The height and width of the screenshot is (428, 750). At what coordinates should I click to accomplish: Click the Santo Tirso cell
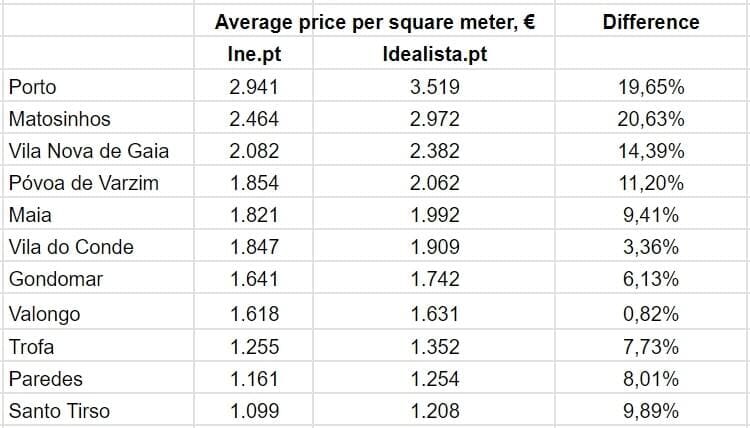57,411
